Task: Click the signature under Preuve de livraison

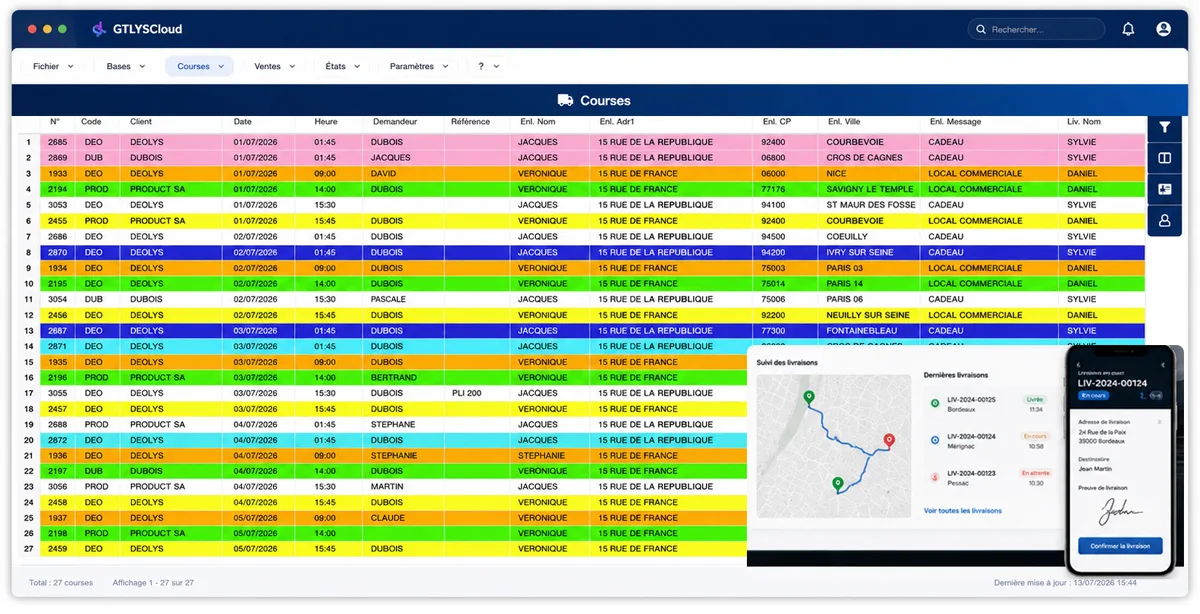Action: 1119,512
